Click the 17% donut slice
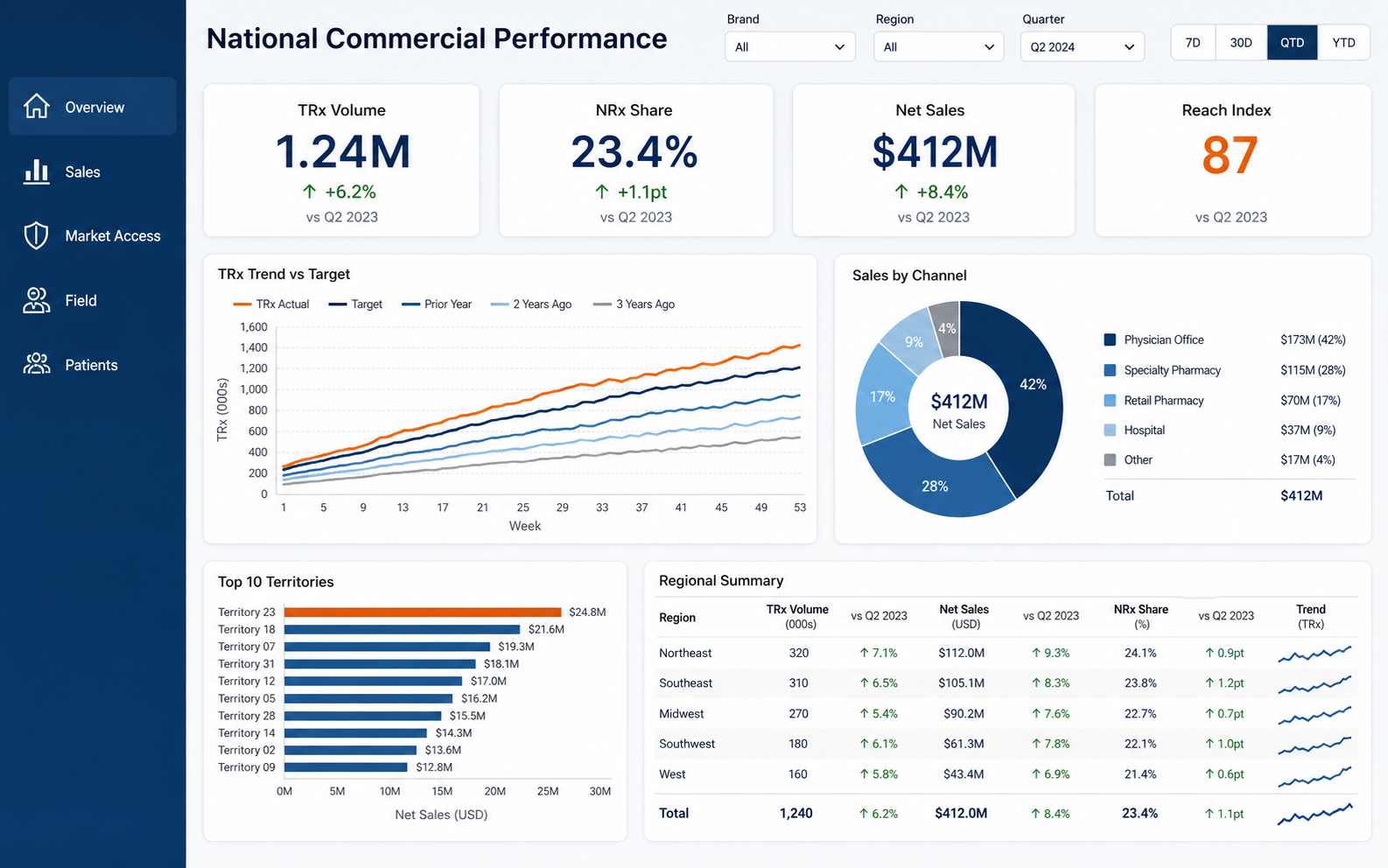 883,395
